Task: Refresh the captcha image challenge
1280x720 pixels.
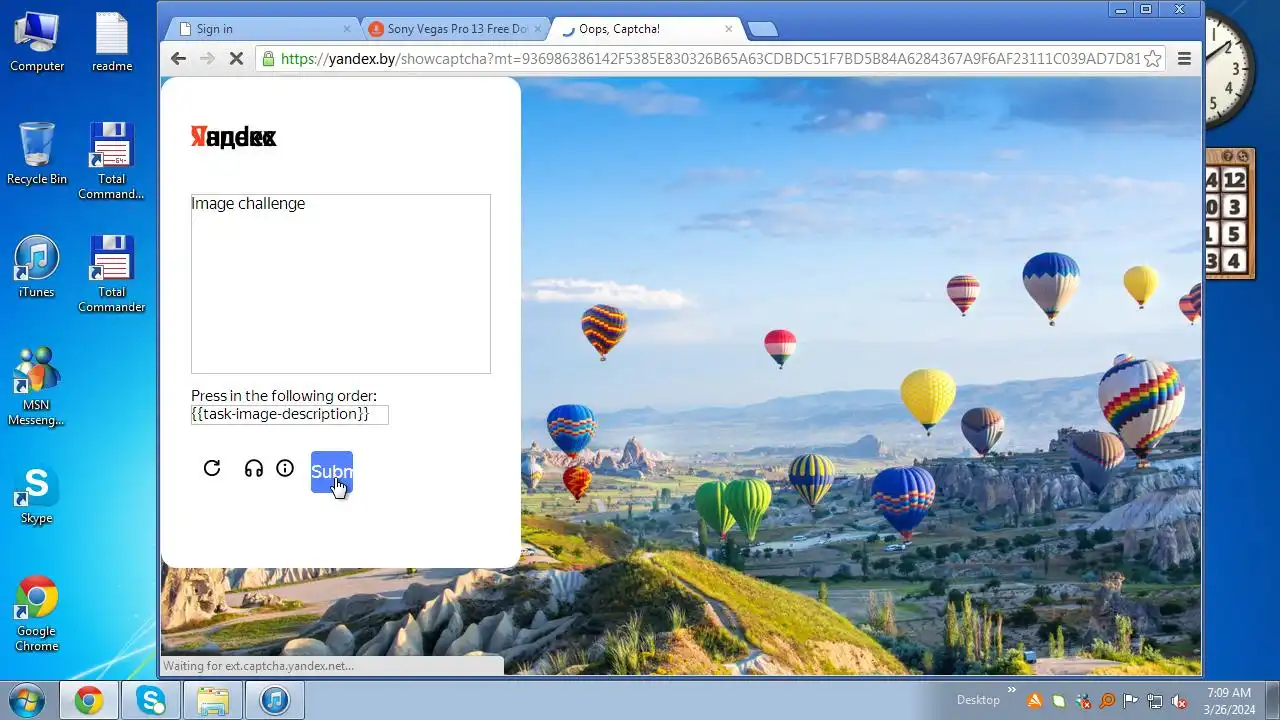Action: (x=212, y=468)
